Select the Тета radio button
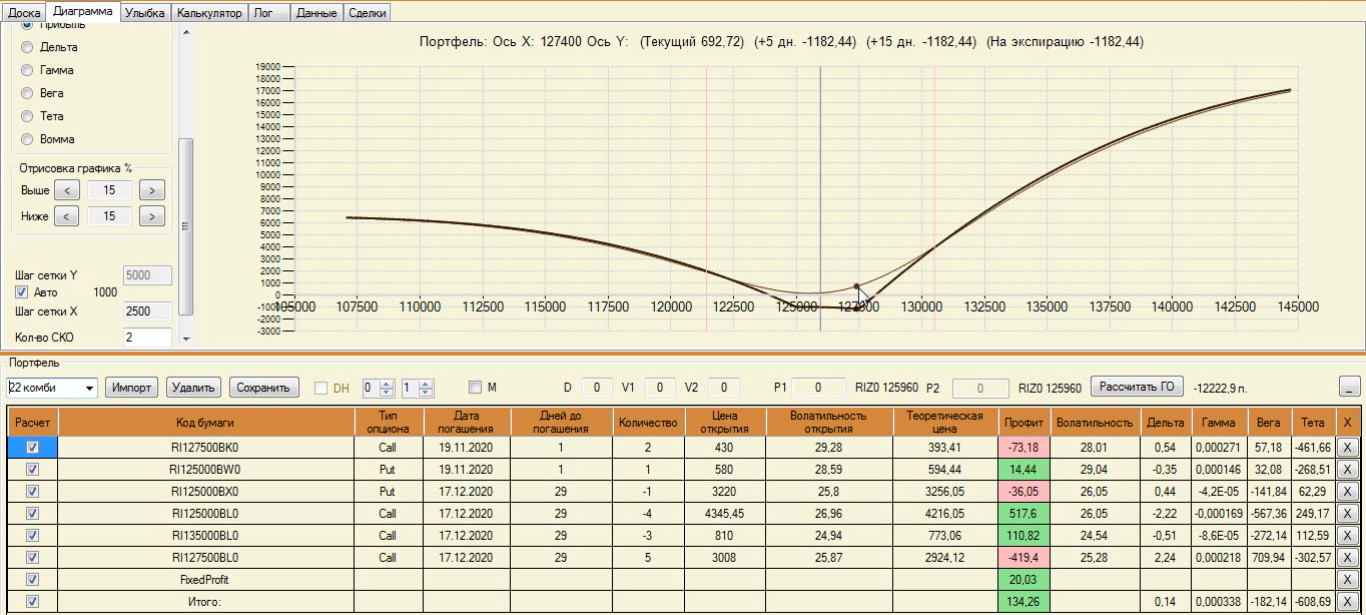Screen dimensions: 1366x615 (x=27, y=116)
